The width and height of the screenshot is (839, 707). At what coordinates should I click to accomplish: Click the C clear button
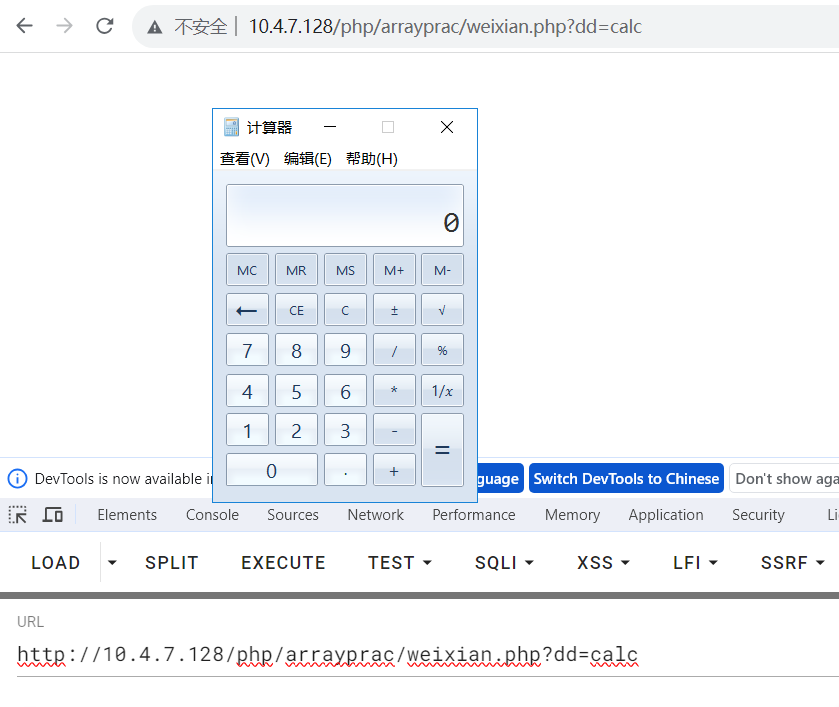click(x=345, y=310)
